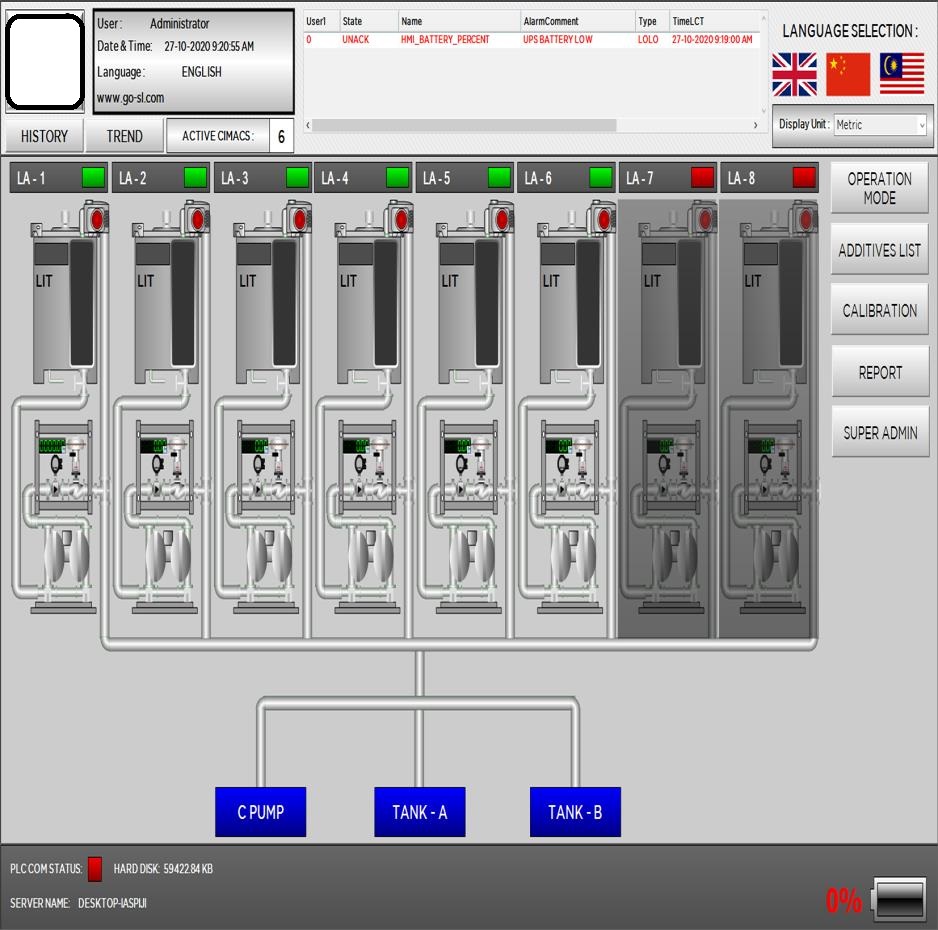938x930 pixels.
Task: Click the blue TANK - A box
Action: click(419, 812)
